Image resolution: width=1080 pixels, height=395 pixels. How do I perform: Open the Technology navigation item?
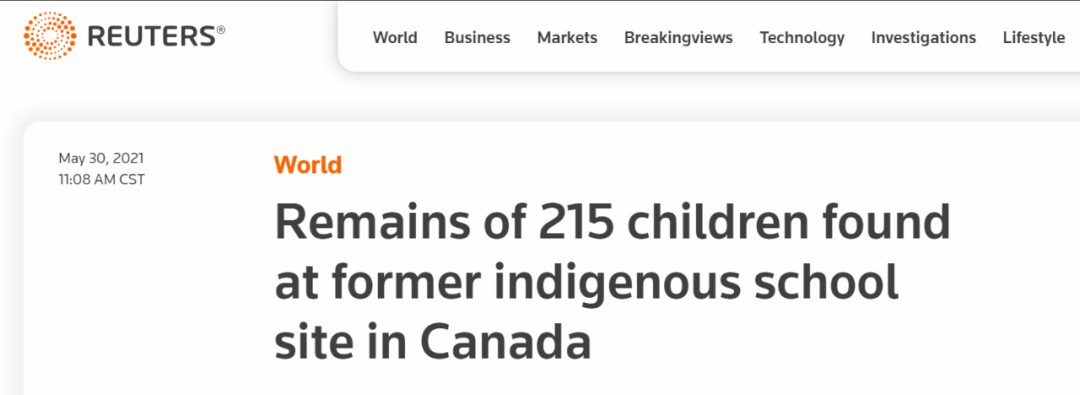coord(802,38)
